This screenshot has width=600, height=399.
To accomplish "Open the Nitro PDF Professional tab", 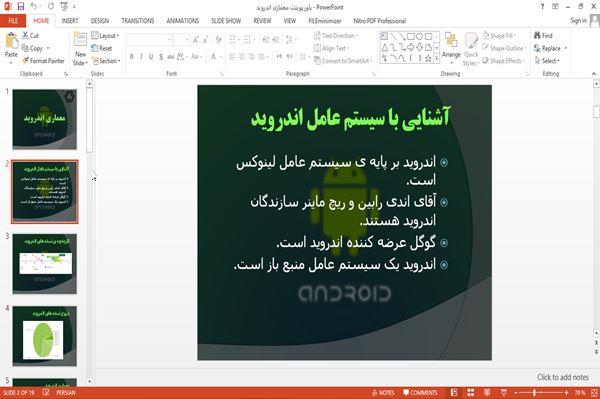I will (380, 21).
